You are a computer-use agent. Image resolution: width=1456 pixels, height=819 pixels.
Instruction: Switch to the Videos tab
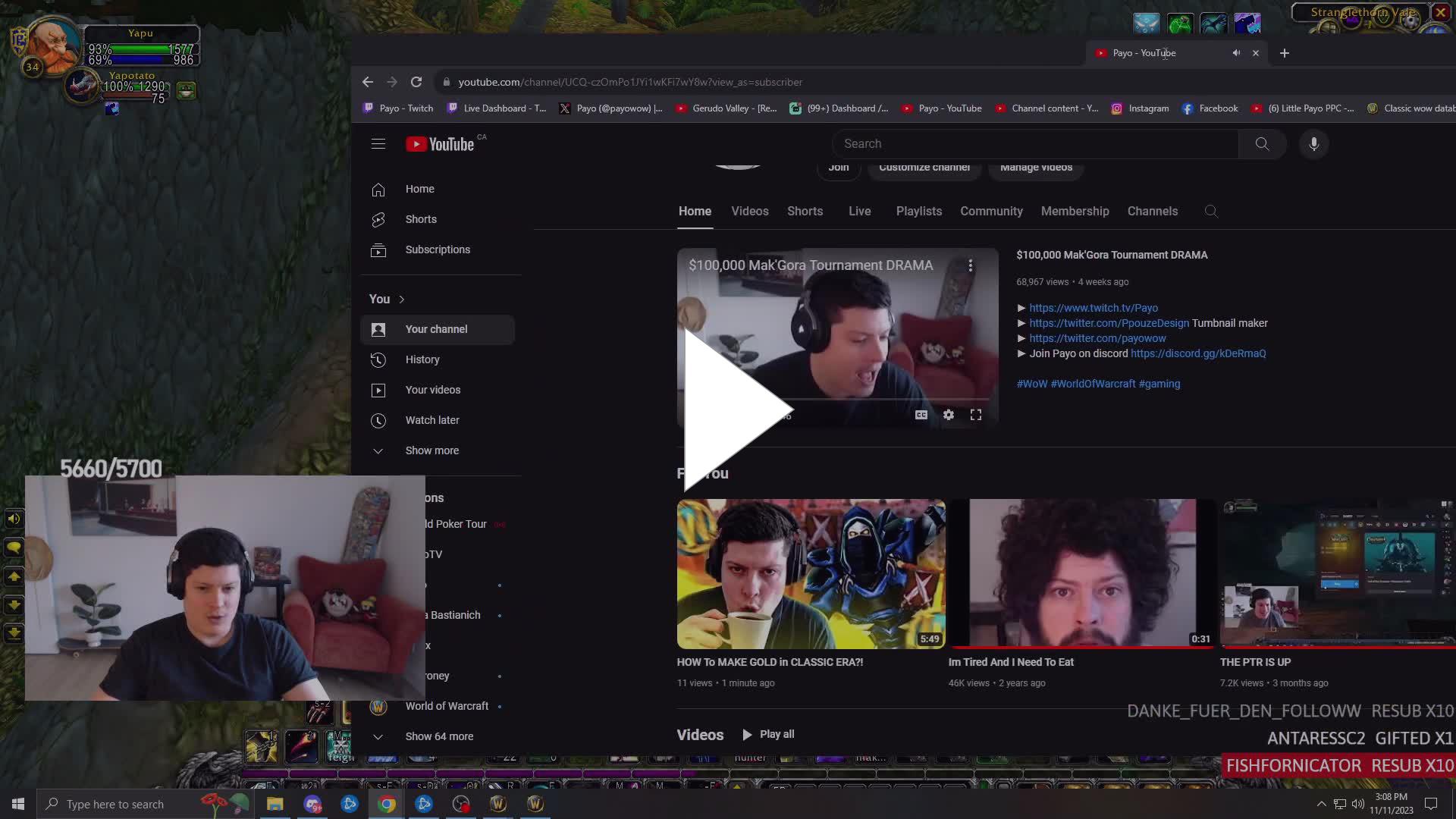click(x=750, y=212)
